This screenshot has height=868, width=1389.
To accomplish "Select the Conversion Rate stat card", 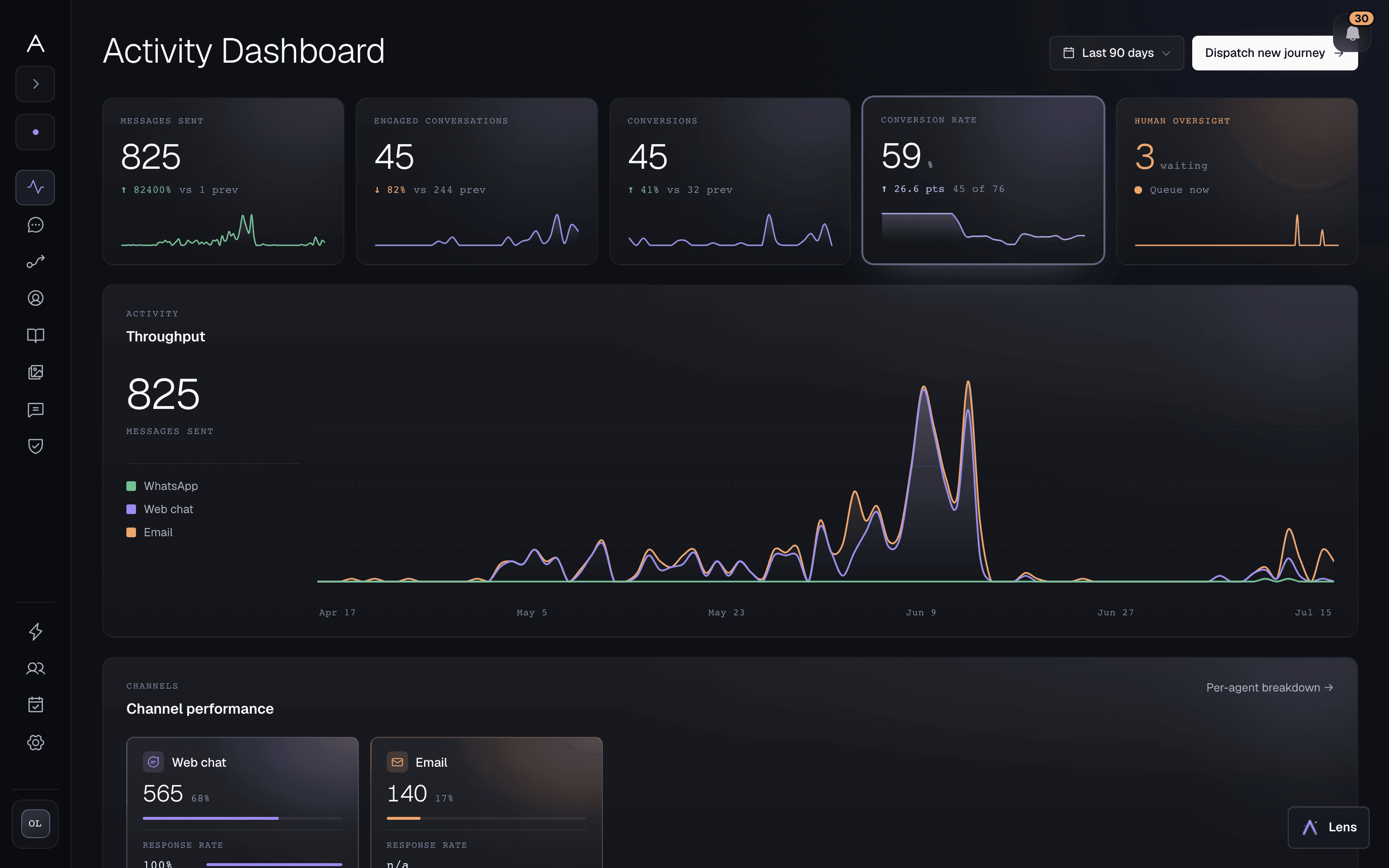I will click(983, 180).
